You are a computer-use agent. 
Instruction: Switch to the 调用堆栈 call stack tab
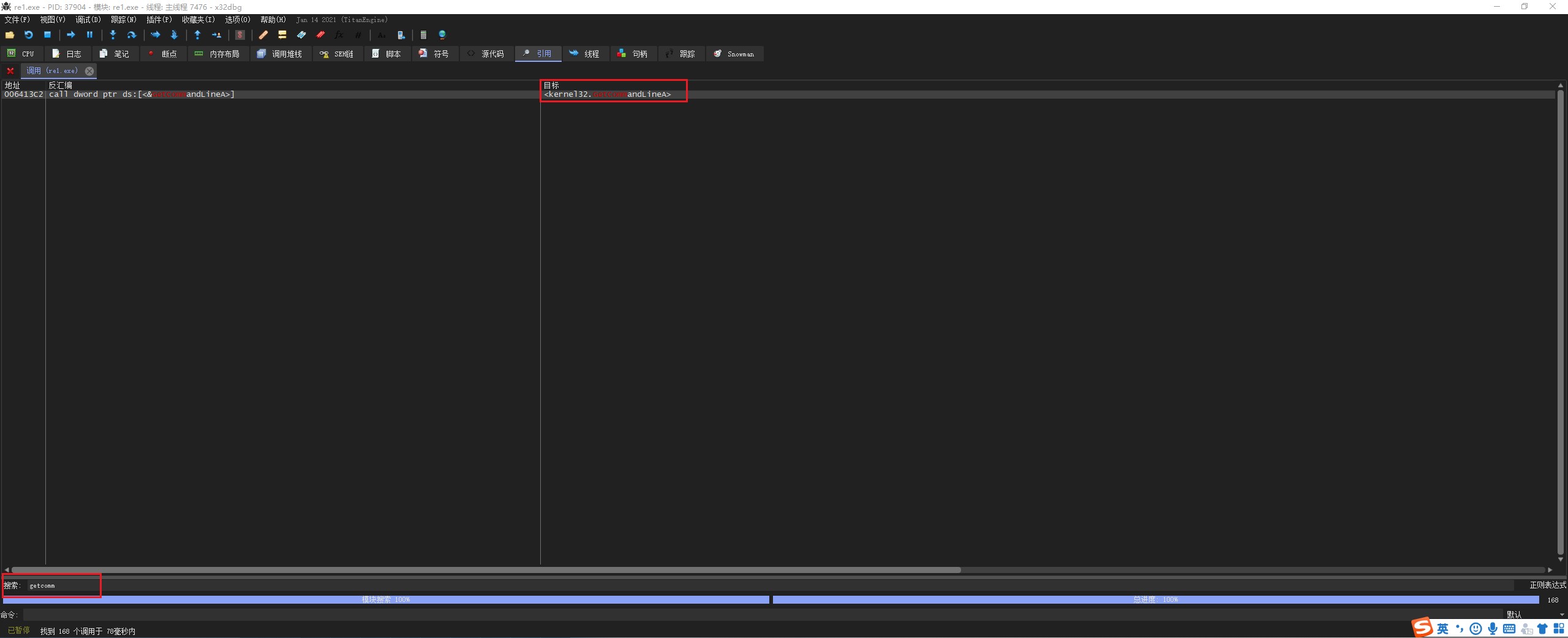(x=281, y=54)
